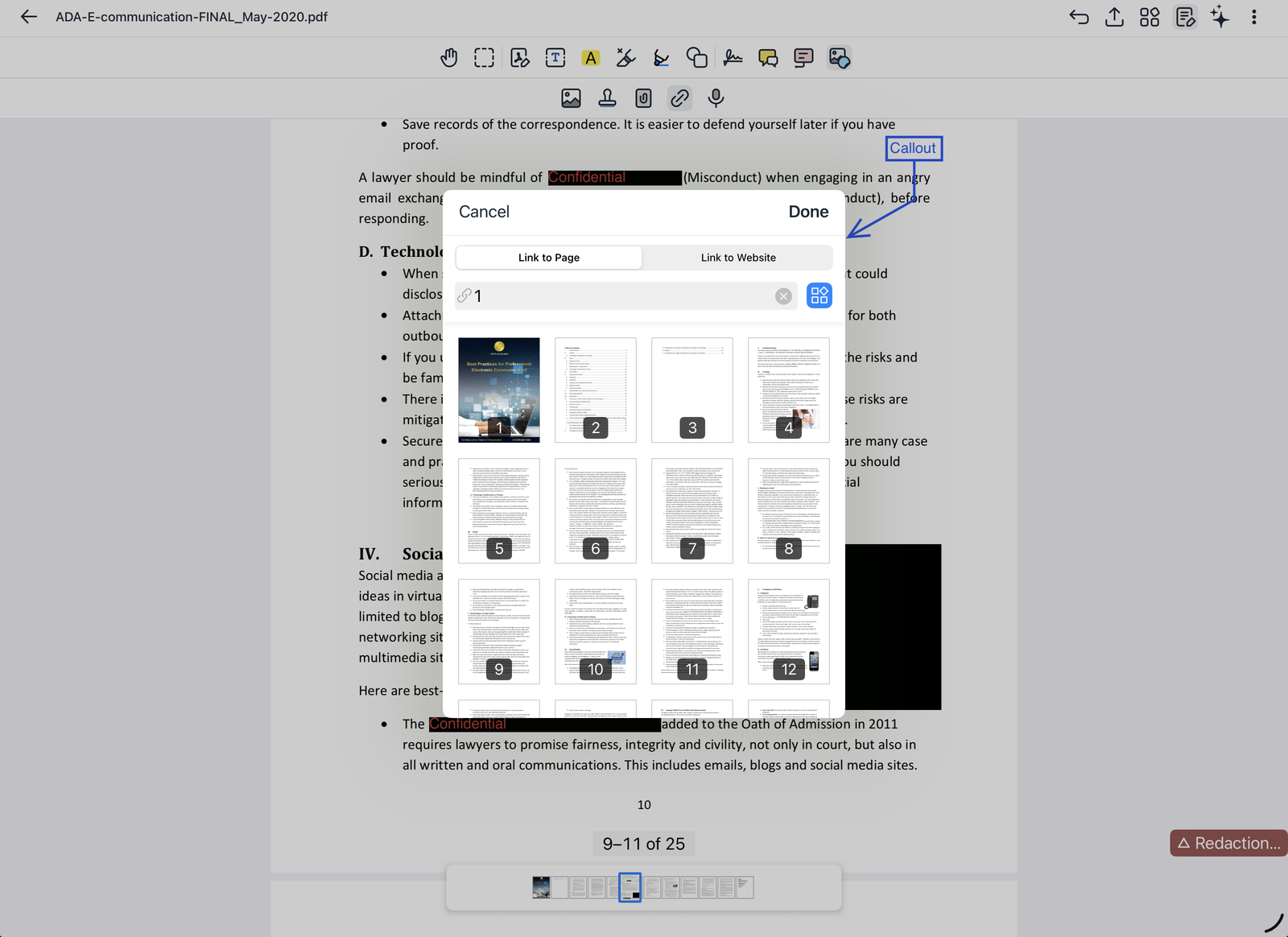Open the shapes tool

[697, 58]
